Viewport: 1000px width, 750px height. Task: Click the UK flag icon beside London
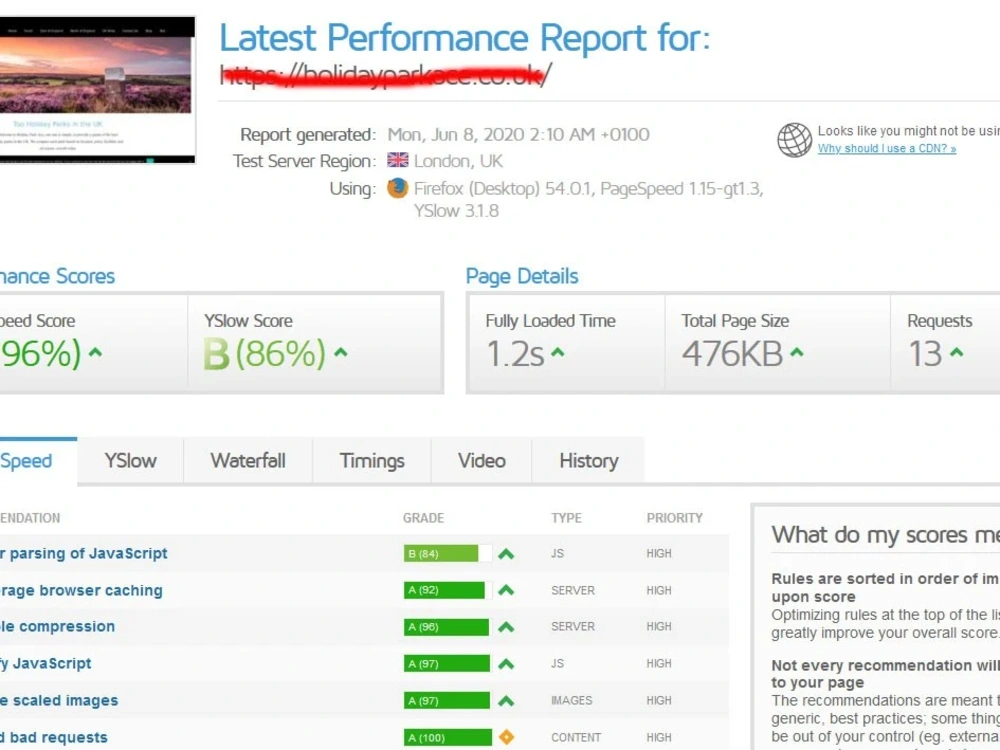click(397, 160)
